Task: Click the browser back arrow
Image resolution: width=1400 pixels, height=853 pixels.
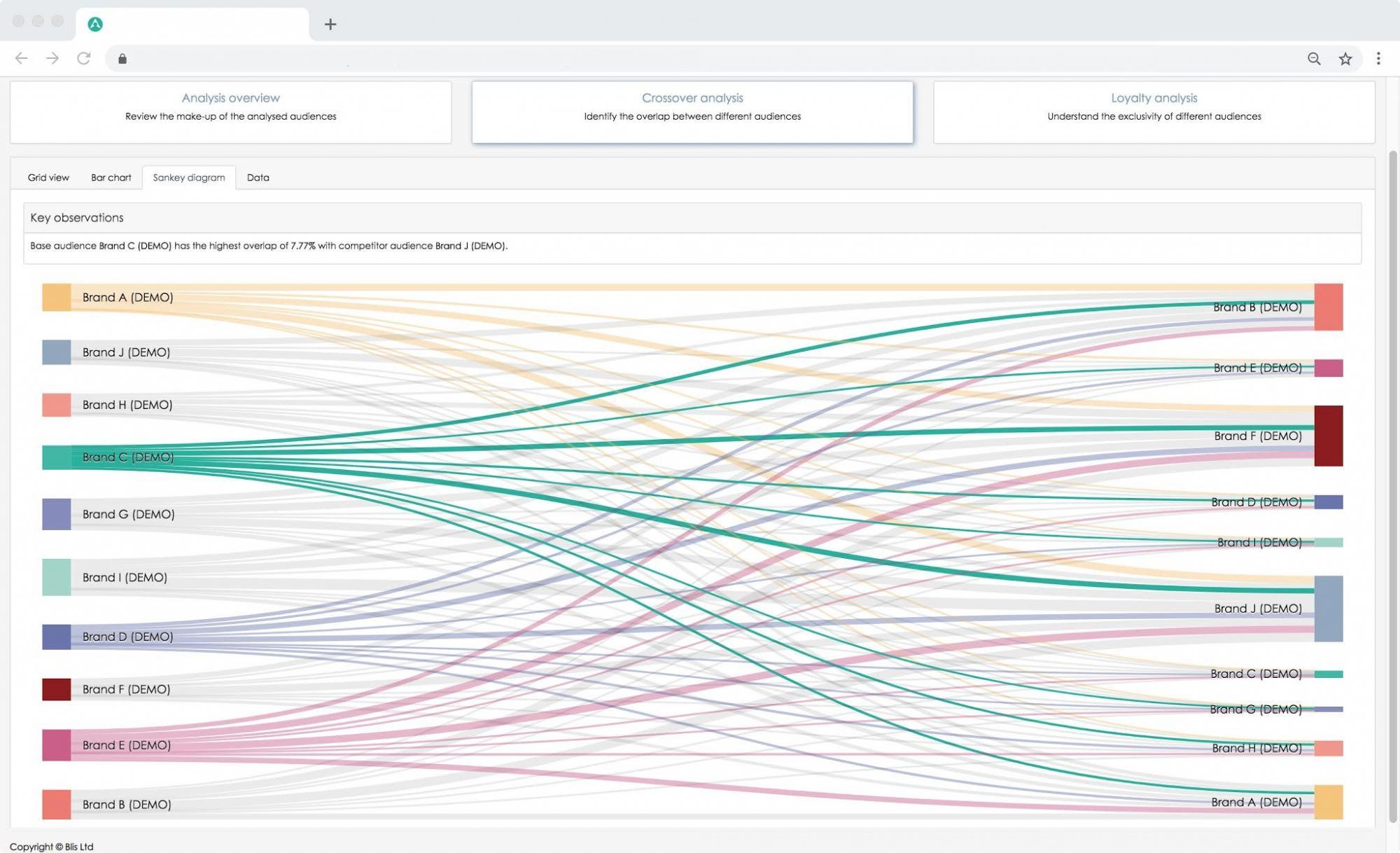Action: coord(21,58)
